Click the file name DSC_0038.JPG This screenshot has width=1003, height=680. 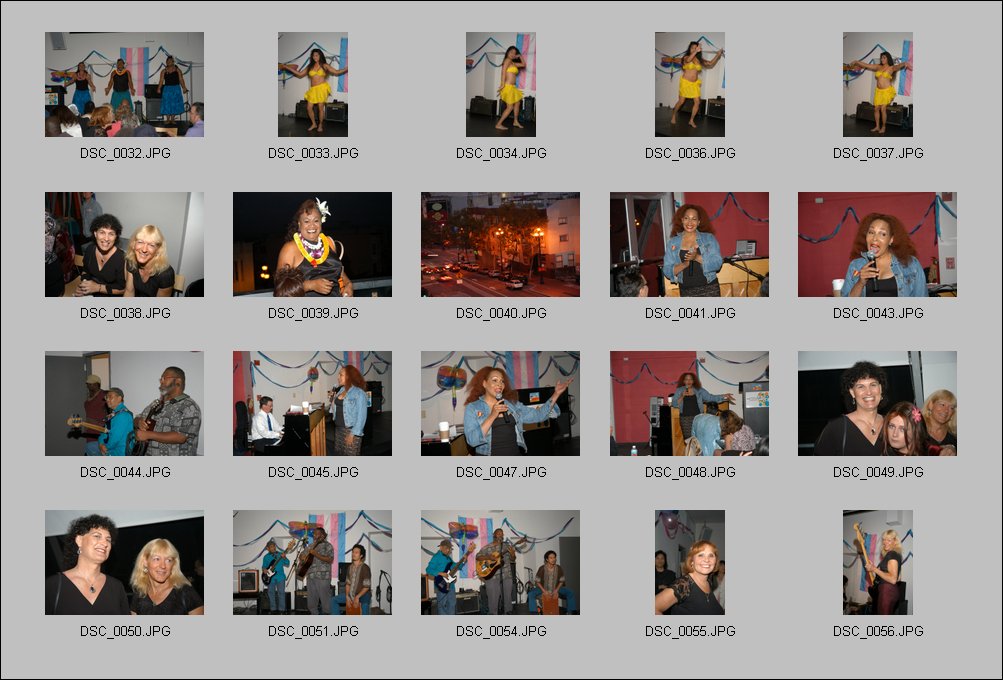[x=125, y=313]
